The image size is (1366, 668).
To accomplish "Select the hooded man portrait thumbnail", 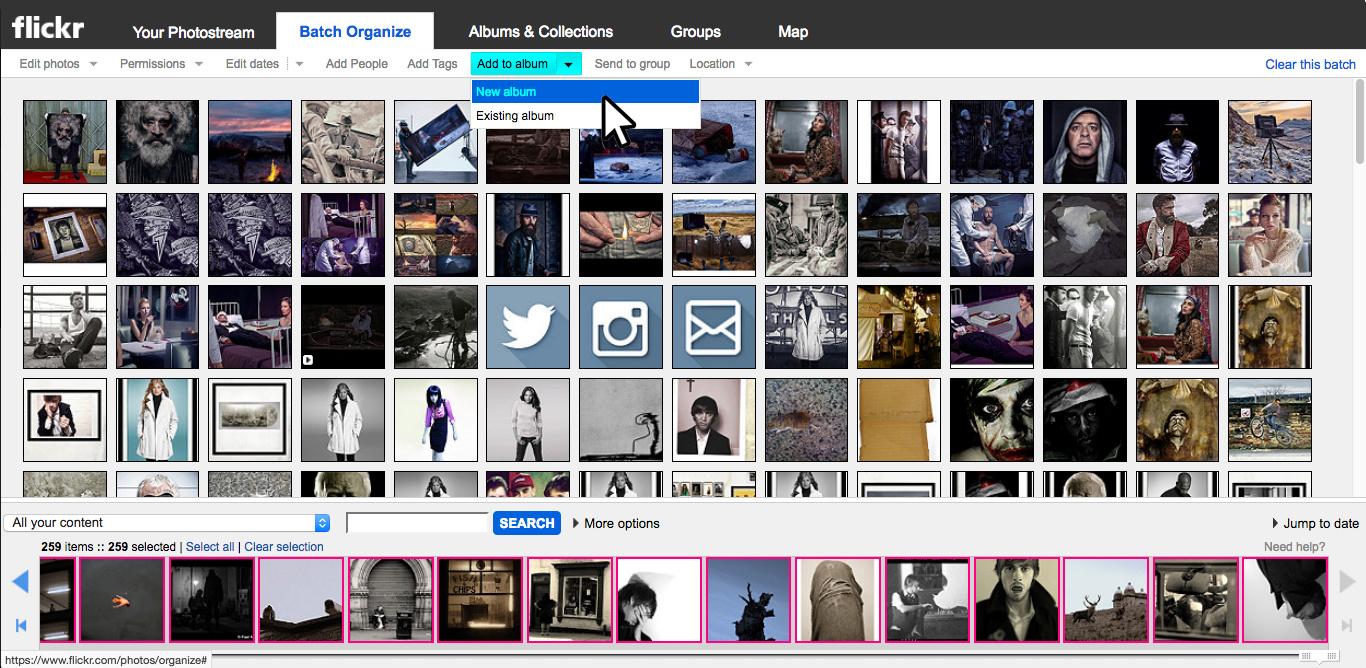I will (x=1085, y=141).
